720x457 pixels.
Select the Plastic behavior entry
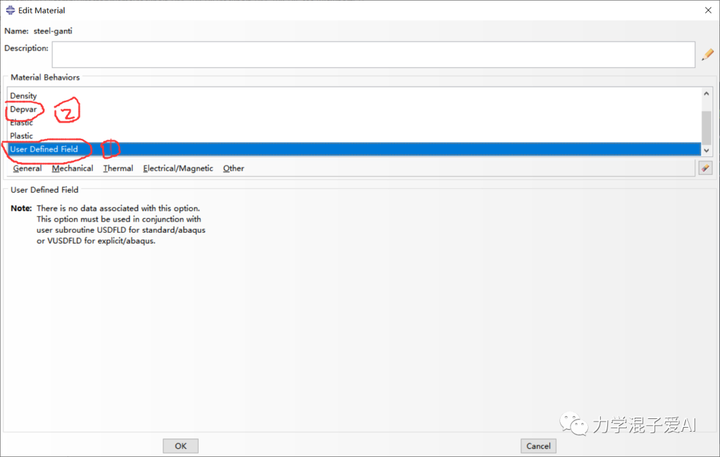point(22,136)
